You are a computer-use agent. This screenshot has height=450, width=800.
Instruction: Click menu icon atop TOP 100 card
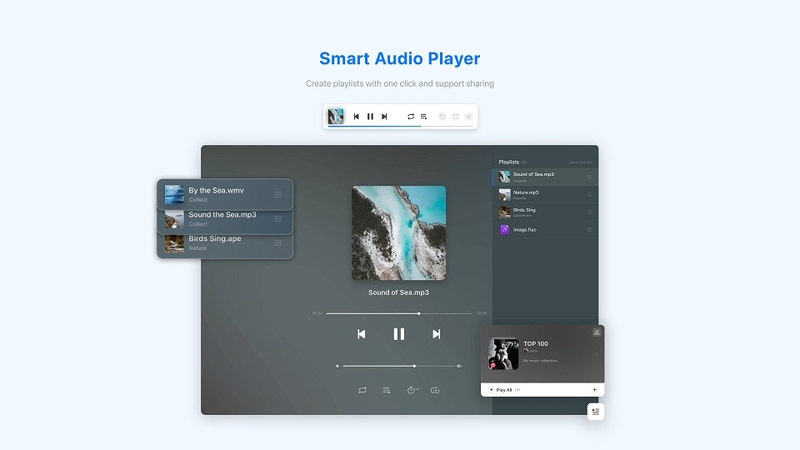point(596,333)
